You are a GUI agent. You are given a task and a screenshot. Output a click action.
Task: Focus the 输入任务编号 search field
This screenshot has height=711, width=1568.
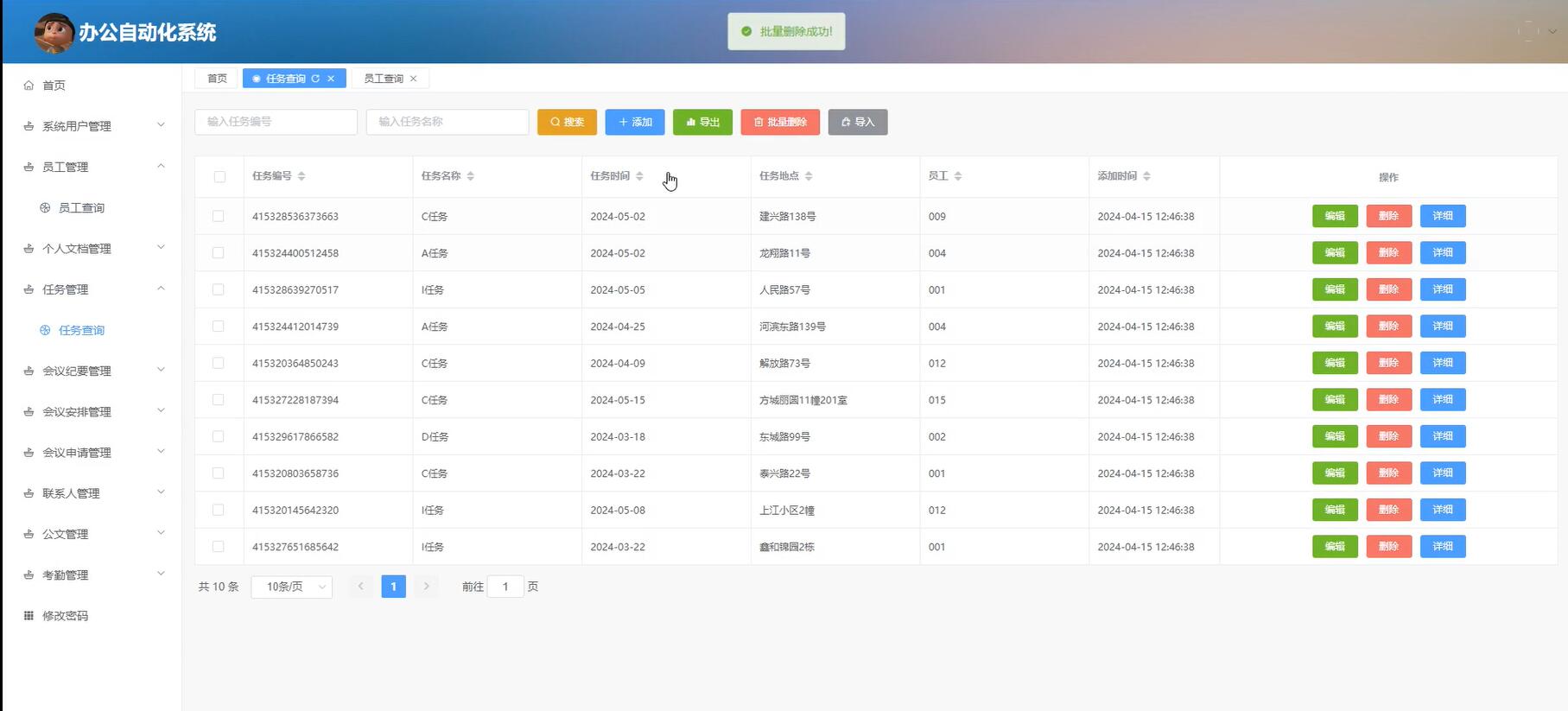pyautogui.click(x=276, y=122)
